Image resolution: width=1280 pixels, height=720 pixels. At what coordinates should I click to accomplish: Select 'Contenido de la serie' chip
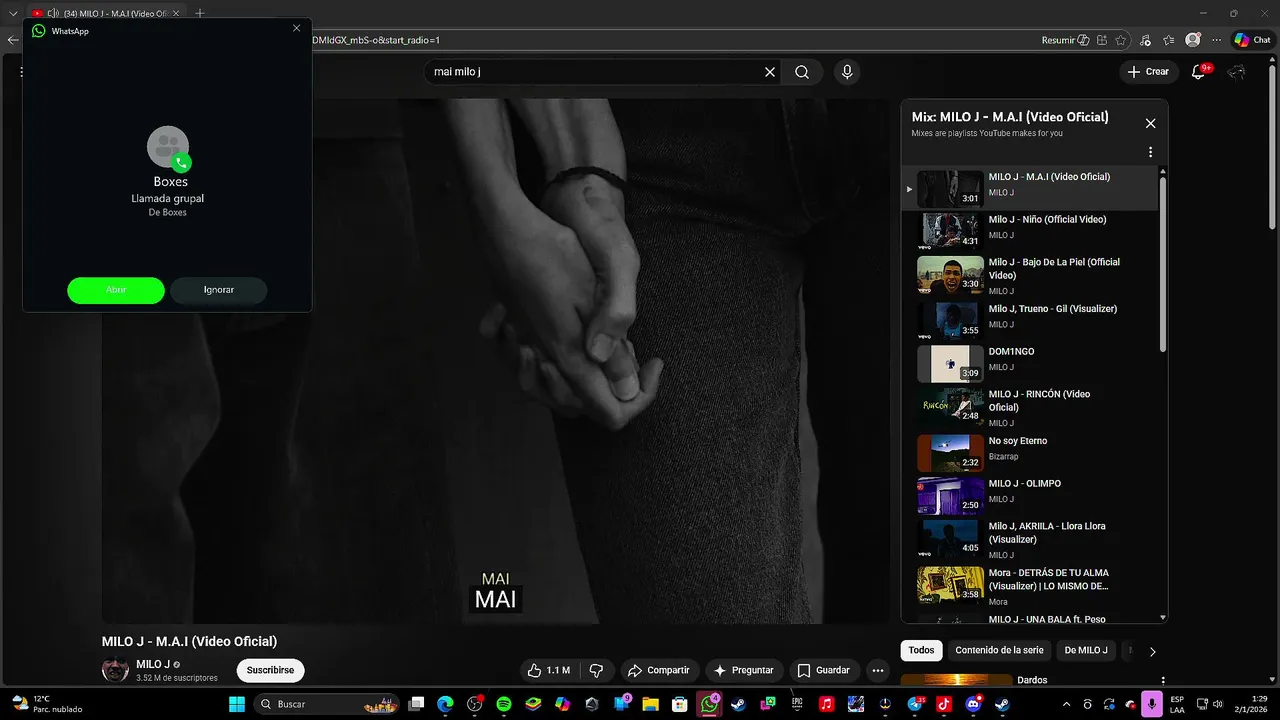pyautogui.click(x=999, y=650)
